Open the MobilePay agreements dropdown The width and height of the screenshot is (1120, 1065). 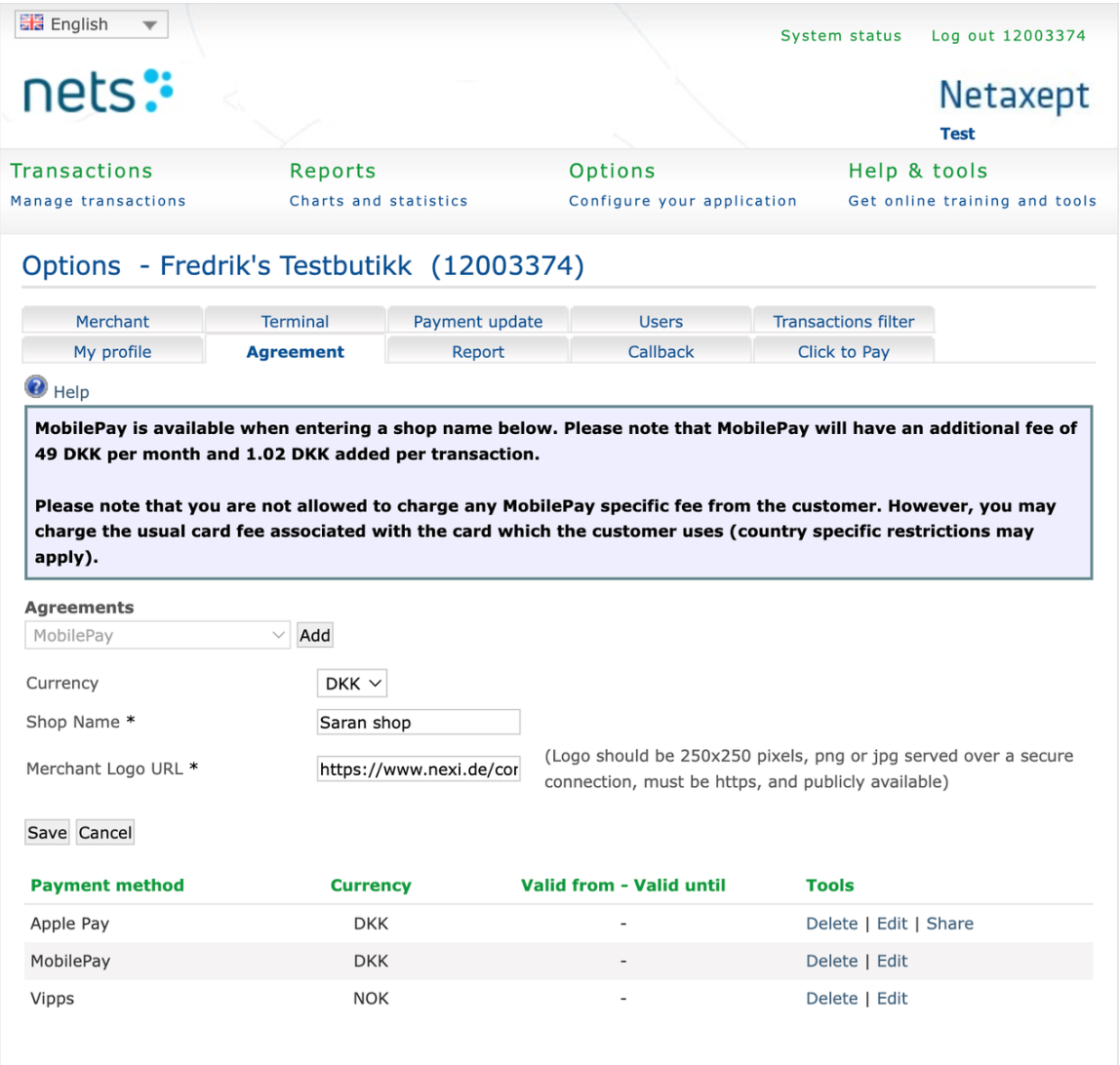(x=157, y=635)
